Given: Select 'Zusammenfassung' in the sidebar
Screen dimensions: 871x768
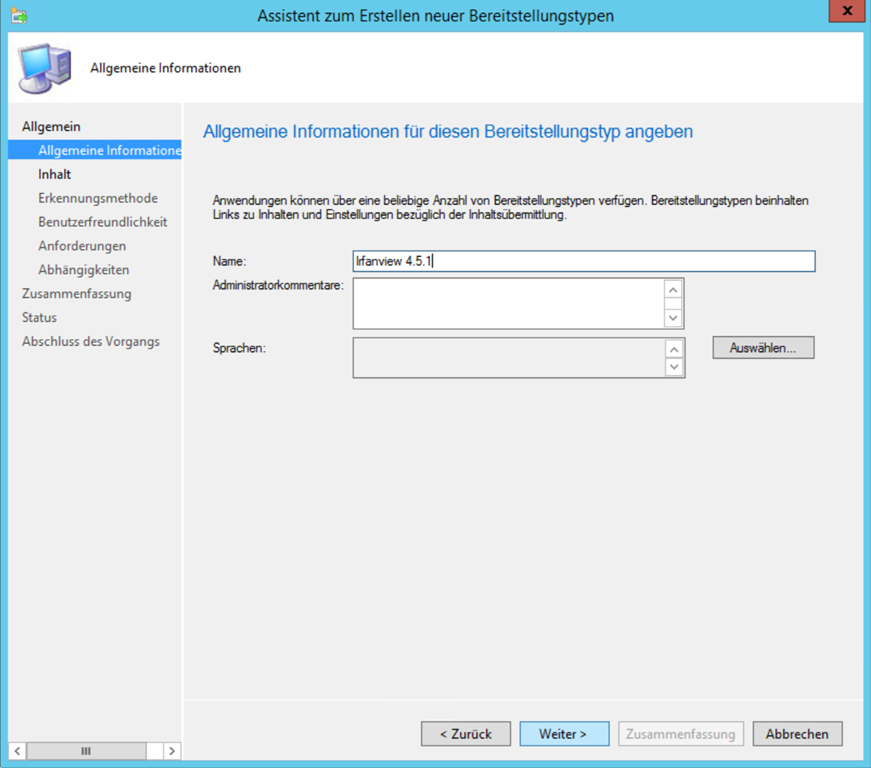Looking at the screenshot, I should 77,294.
